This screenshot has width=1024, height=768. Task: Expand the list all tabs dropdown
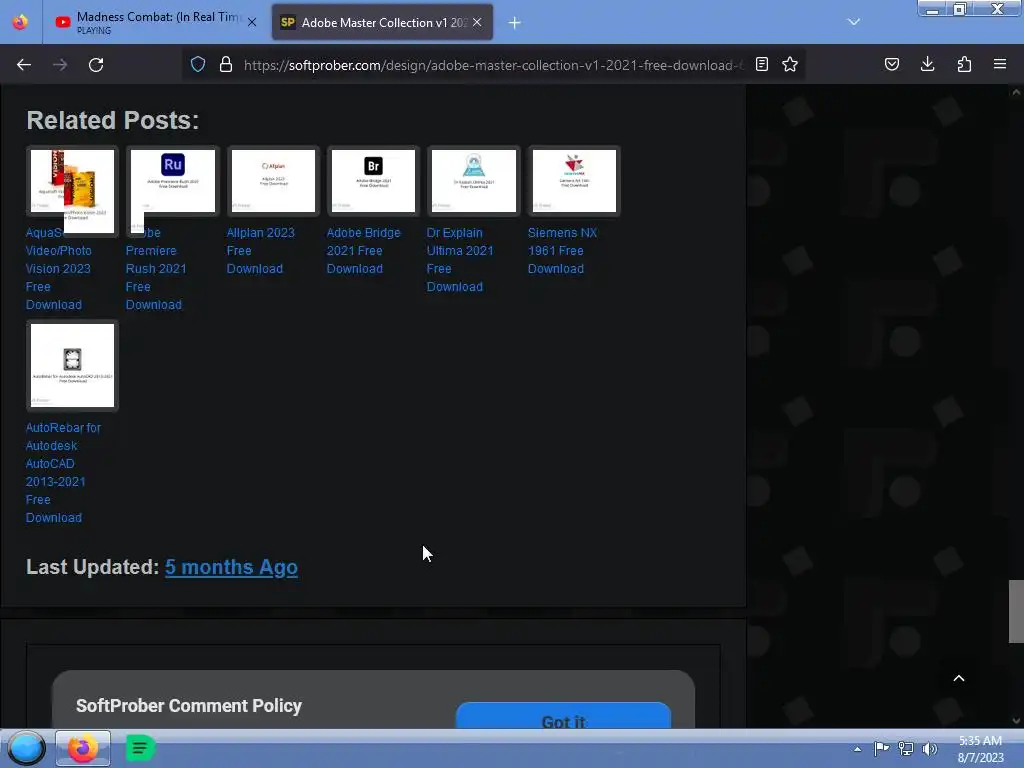(854, 22)
